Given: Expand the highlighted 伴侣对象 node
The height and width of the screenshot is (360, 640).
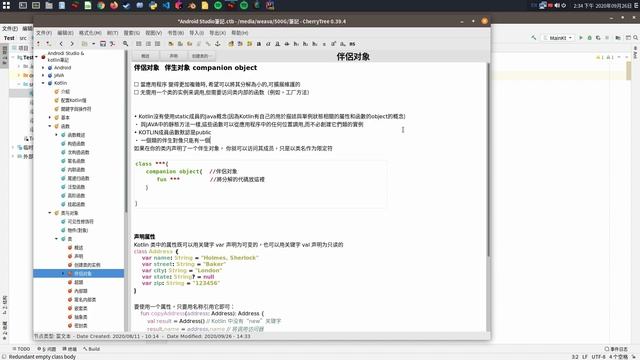Looking at the screenshot, I should [63, 273].
